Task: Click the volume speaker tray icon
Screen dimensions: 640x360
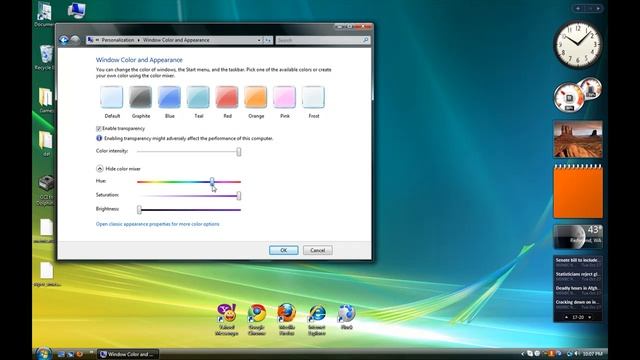Action: [576, 354]
